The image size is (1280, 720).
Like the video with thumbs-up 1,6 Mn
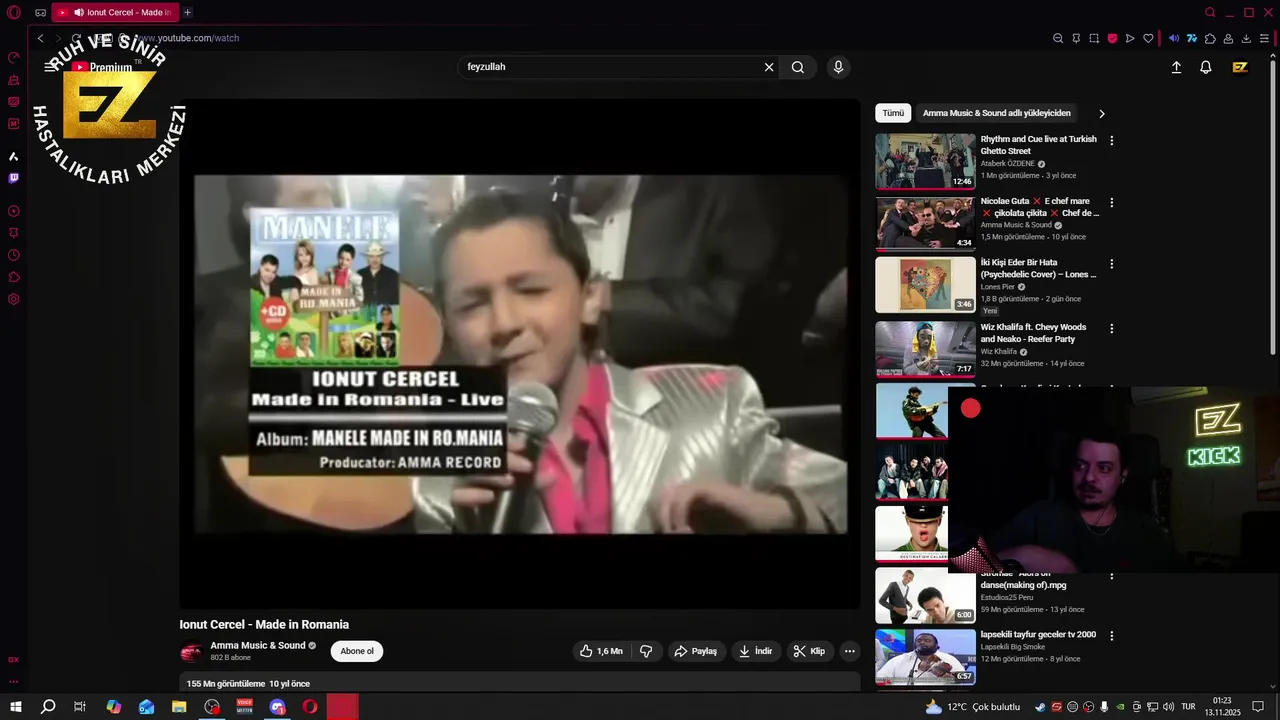coord(601,651)
